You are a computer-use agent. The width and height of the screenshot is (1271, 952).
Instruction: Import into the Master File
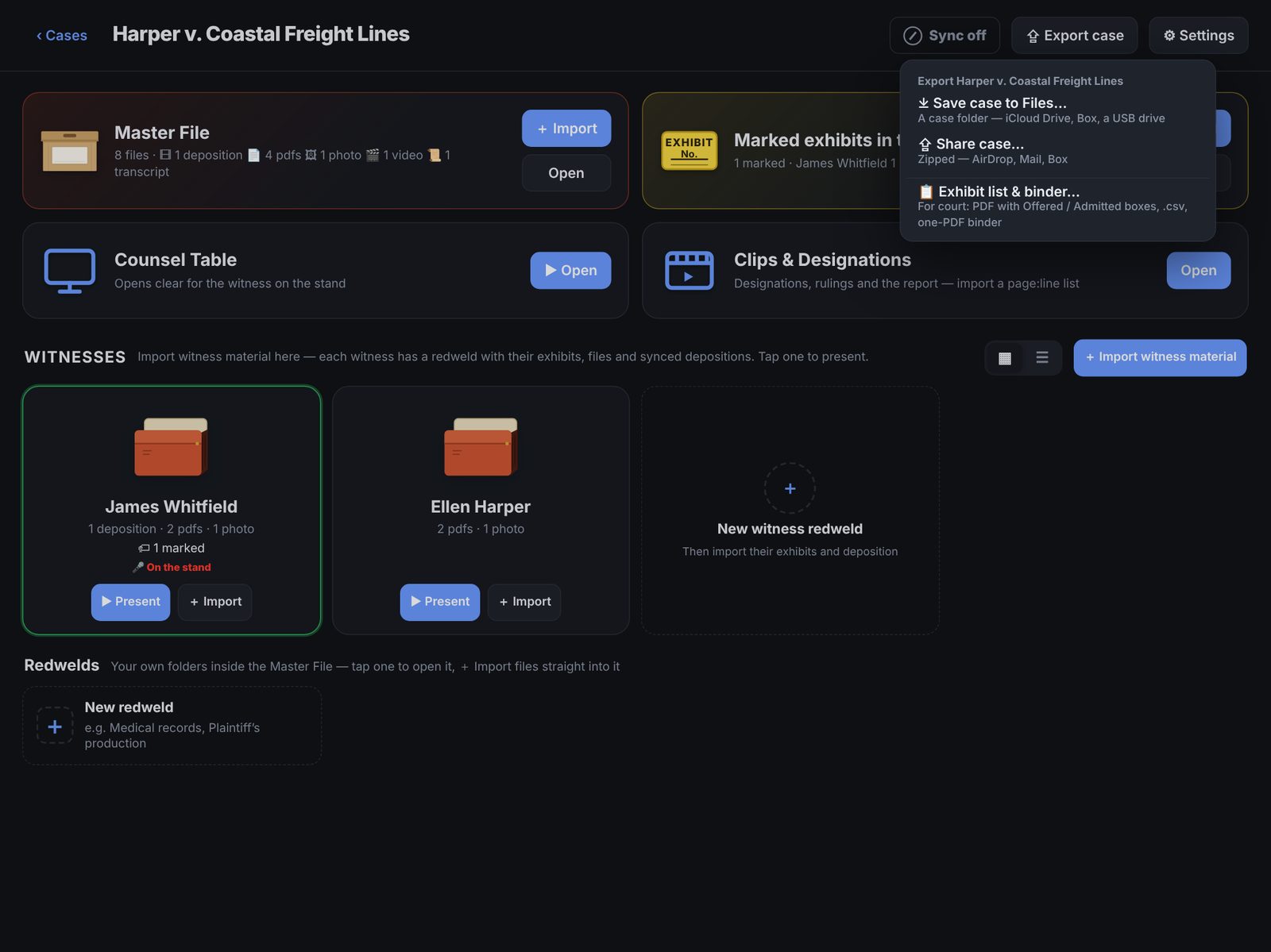tap(566, 128)
